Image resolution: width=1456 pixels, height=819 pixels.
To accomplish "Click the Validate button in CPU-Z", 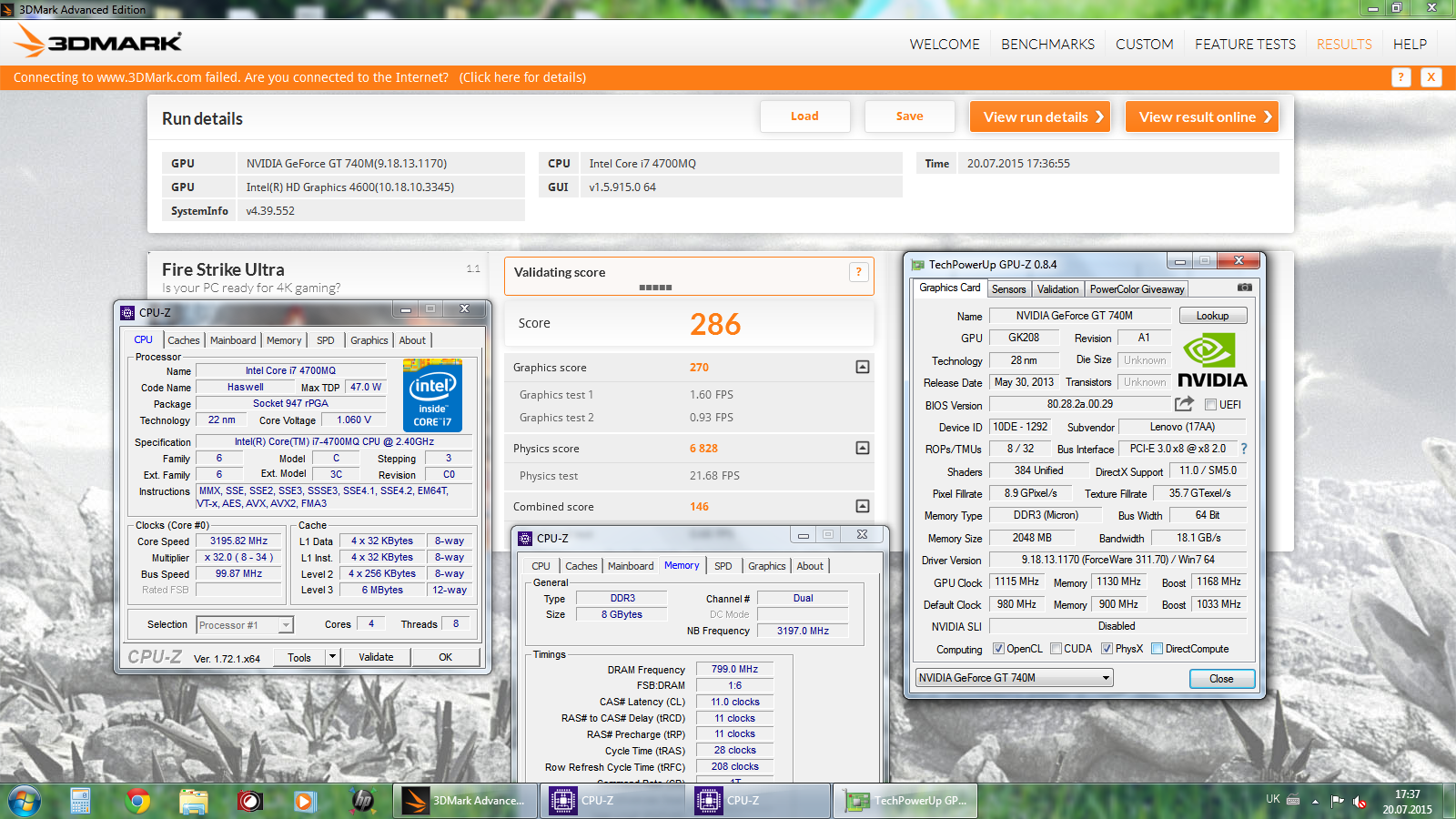I will click(x=376, y=657).
